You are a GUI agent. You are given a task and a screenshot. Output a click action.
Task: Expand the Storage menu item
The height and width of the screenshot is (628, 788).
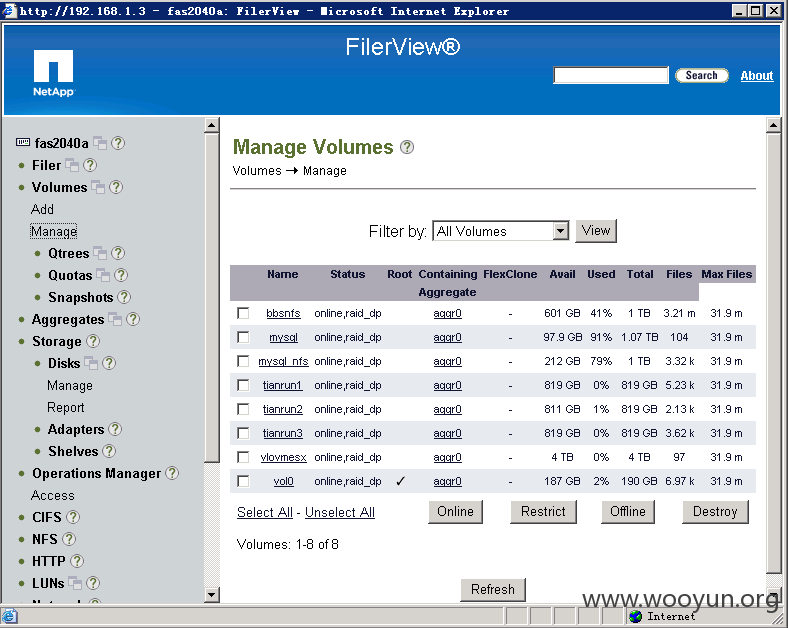[x=56, y=341]
